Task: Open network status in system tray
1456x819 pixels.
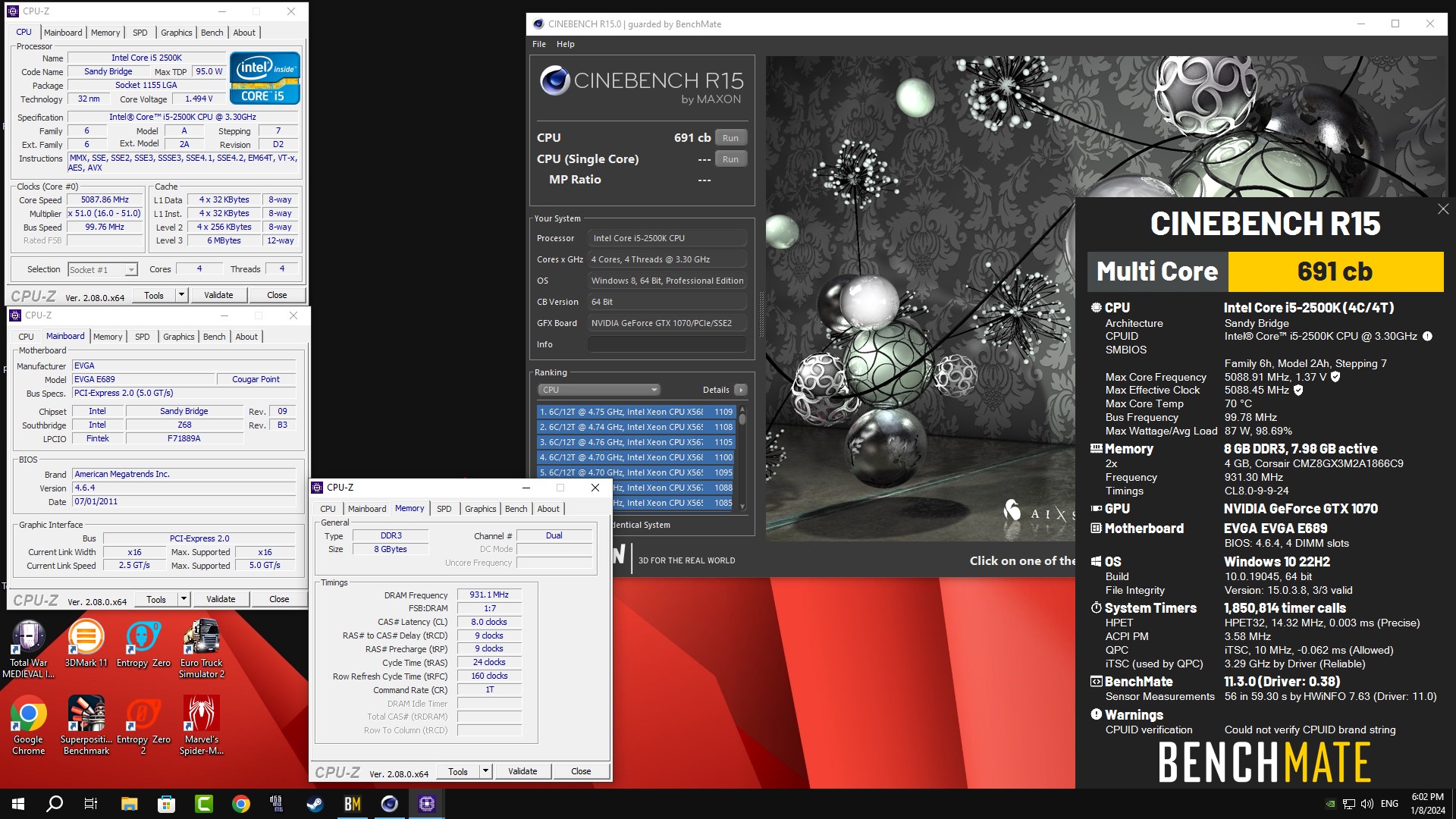Action: [1348, 804]
